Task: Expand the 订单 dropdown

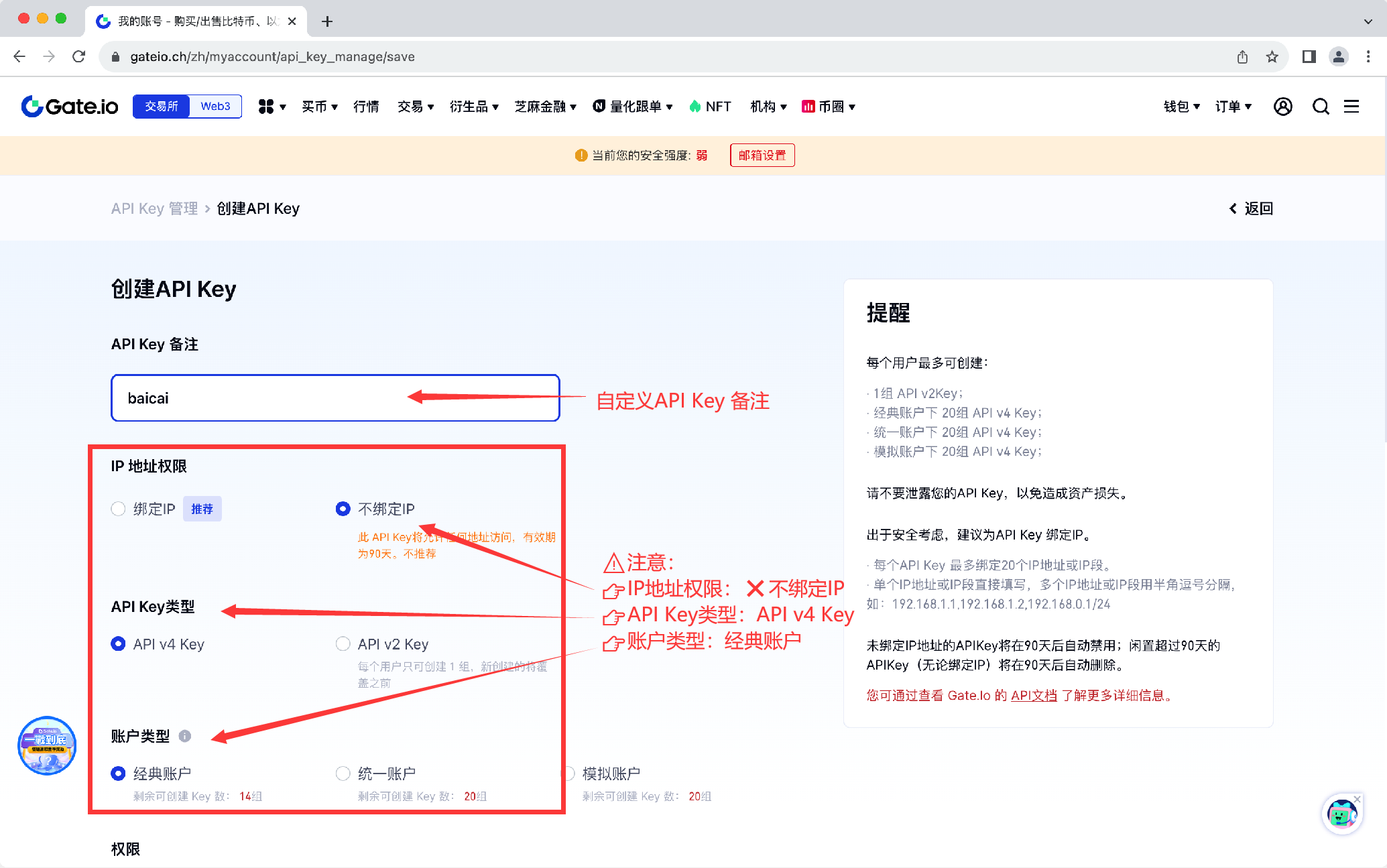Action: click(x=1233, y=107)
